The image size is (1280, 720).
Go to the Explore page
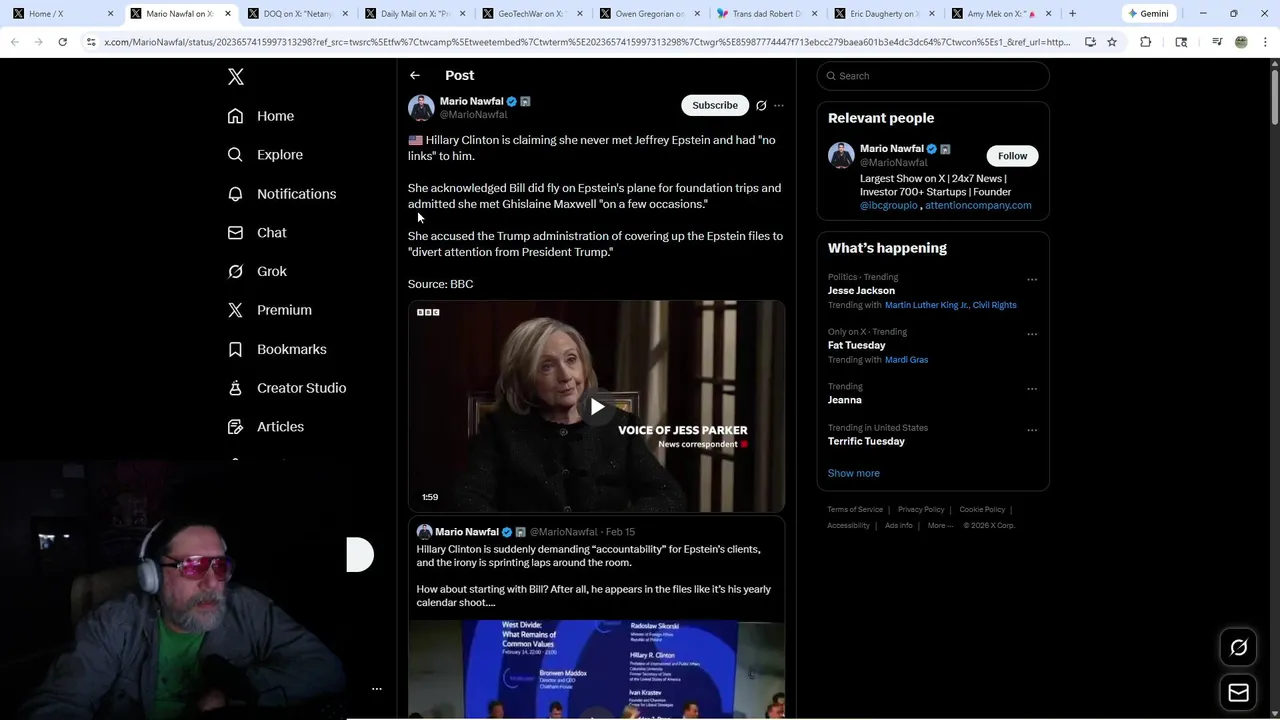click(264, 155)
